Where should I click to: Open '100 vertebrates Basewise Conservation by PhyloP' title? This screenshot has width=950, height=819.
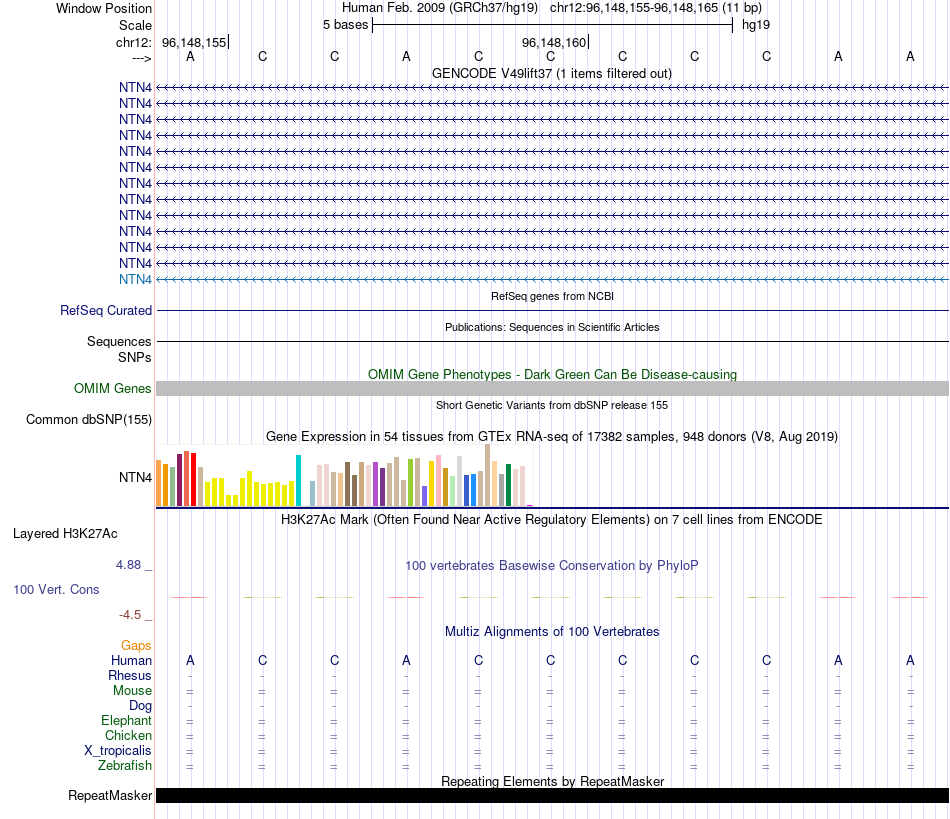pos(551,566)
